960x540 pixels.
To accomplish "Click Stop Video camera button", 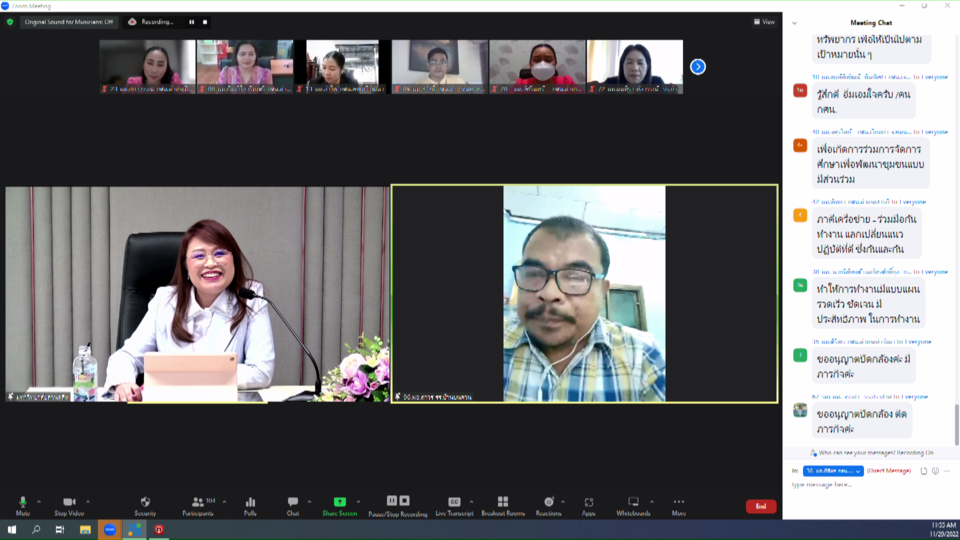I will [x=69, y=506].
